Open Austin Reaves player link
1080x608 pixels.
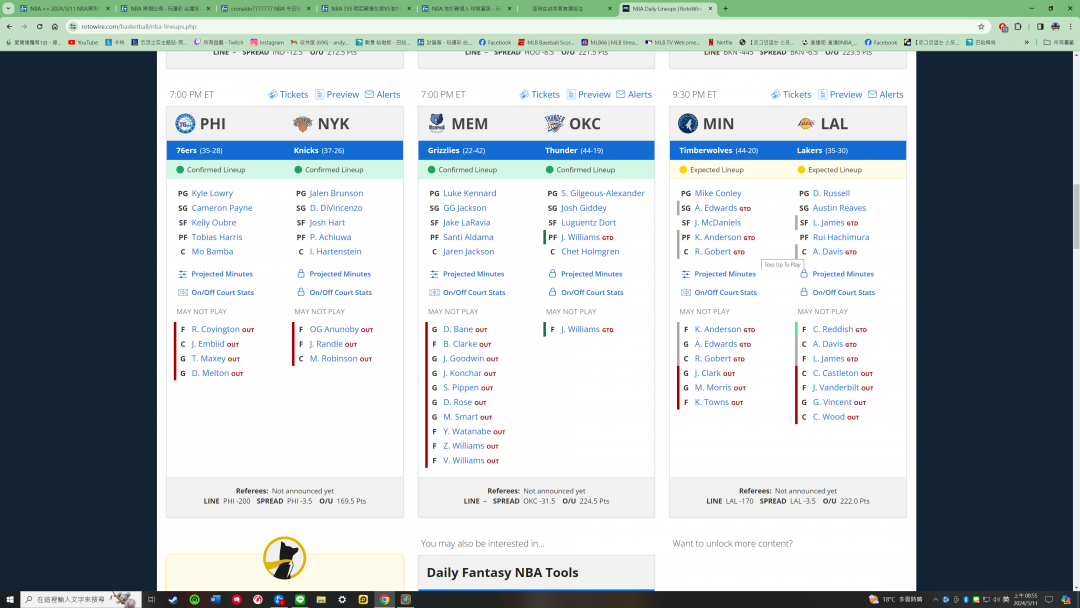[839, 208]
